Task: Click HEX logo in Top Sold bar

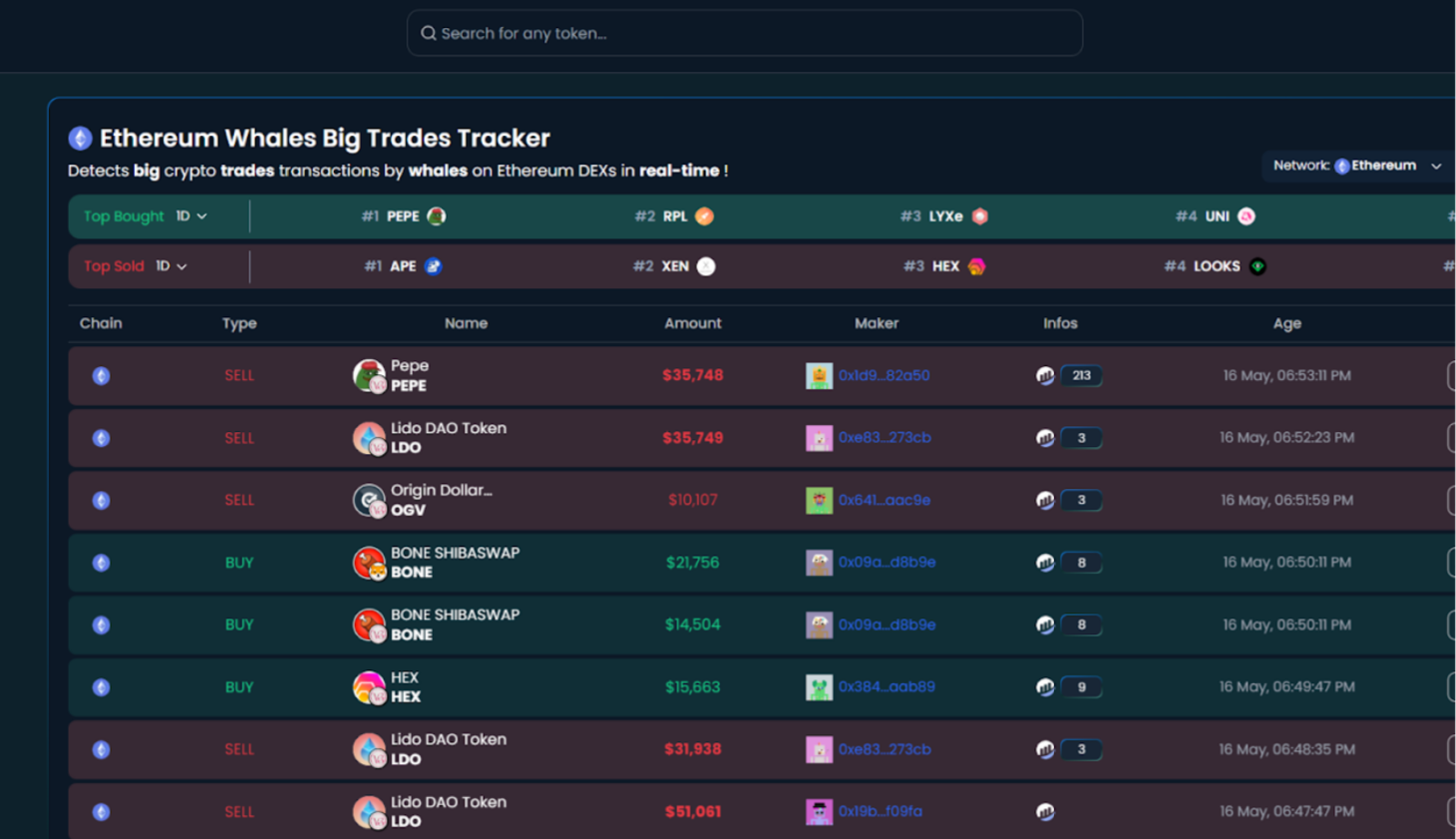Action: [x=977, y=266]
